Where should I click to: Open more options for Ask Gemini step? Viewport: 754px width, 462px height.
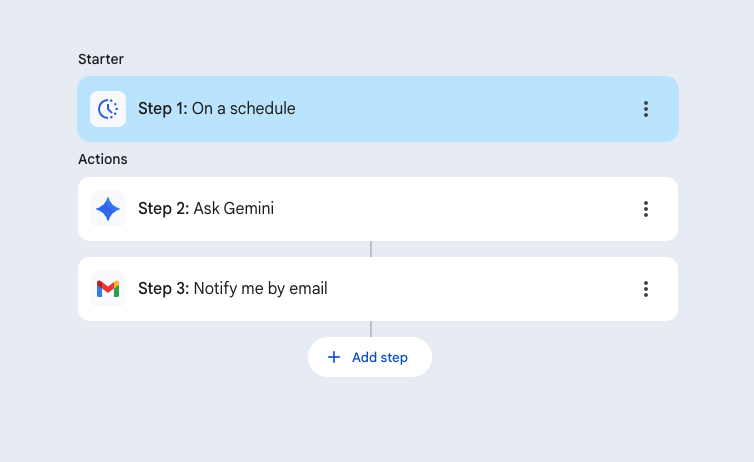pos(646,209)
